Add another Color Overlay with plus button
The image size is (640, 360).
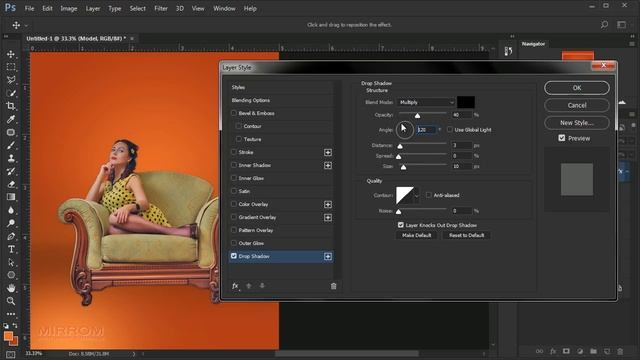pos(328,204)
